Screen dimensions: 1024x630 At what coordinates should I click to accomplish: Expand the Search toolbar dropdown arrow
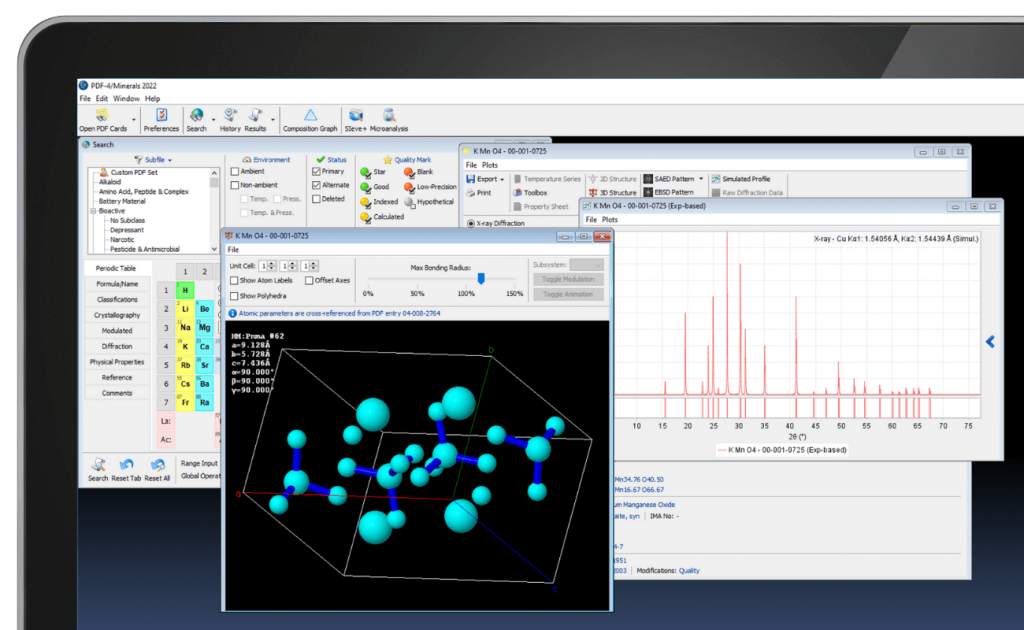coord(213,120)
